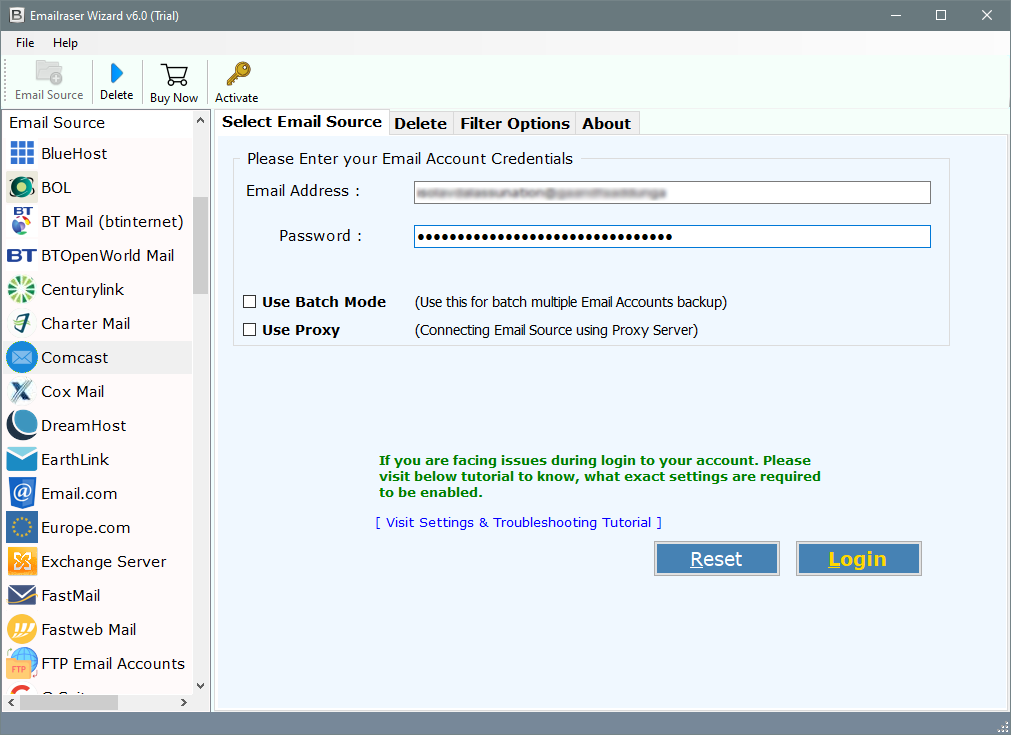Select the Charter Mail icon
The image size is (1011, 735).
coord(22,324)
